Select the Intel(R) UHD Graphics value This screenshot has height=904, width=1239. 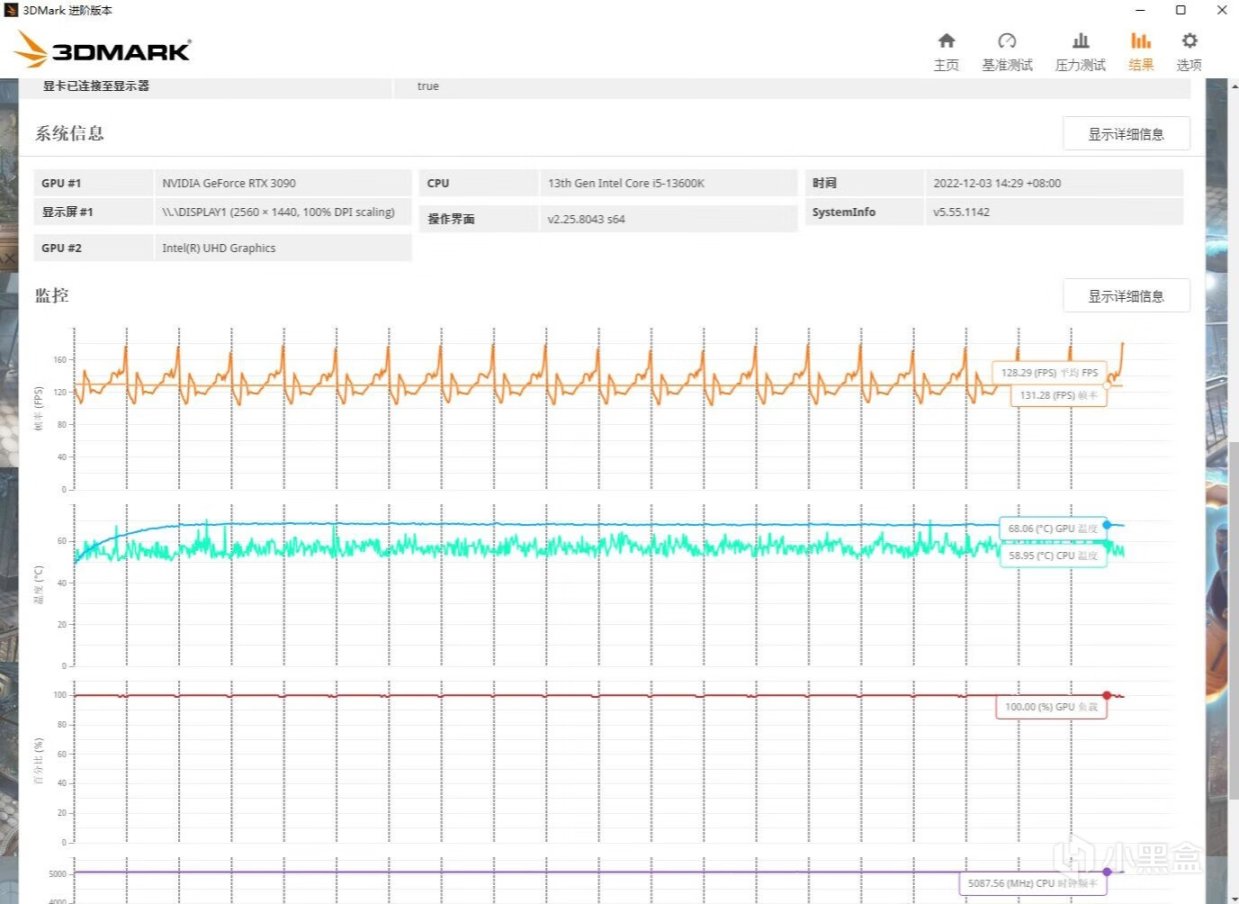(219, 248)
